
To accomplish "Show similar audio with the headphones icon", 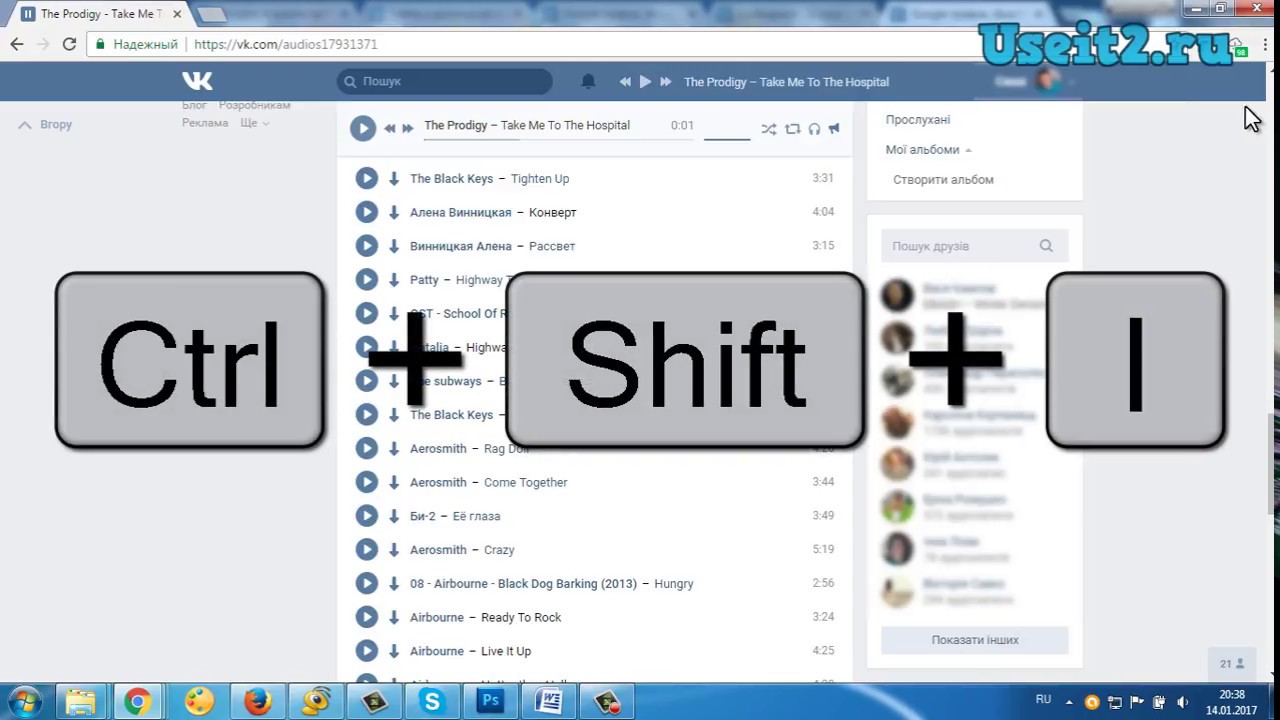I will 814,129.
